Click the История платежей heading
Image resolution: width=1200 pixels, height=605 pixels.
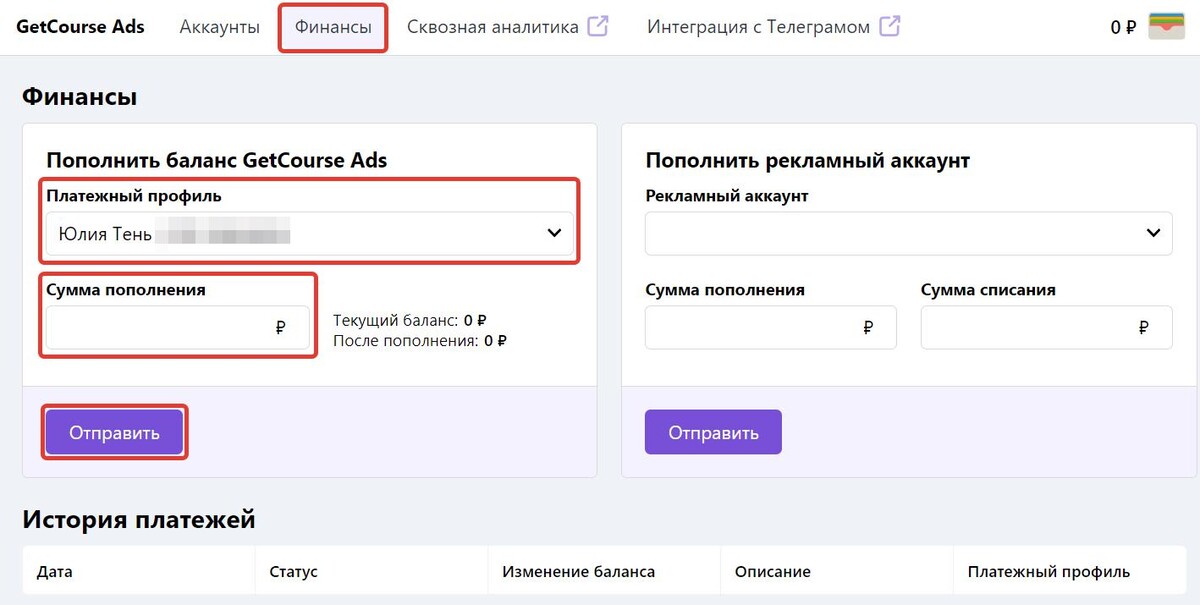139,520
